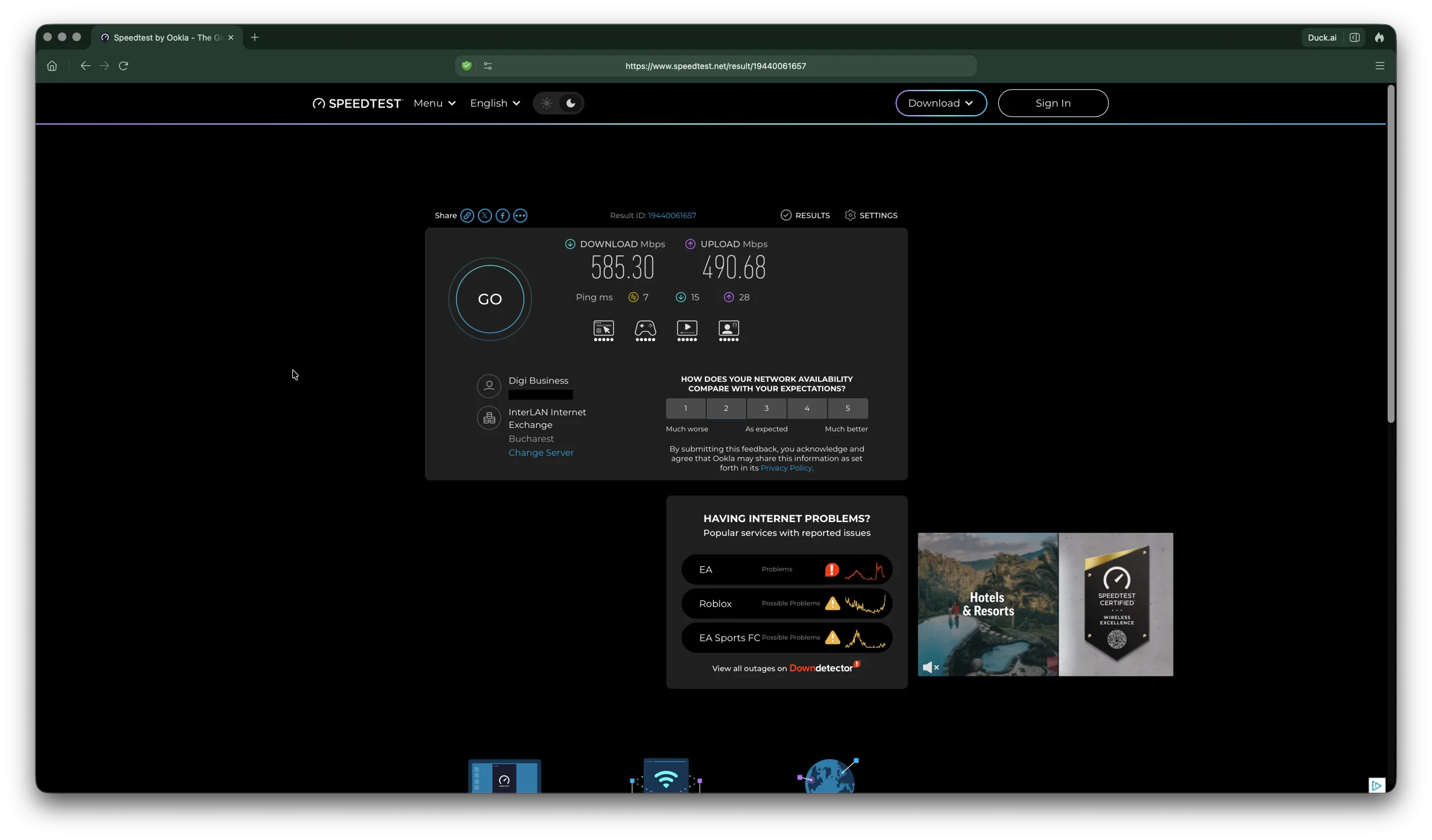Click the SPEEDTEST logo
Viewport: 1432px width, 840px height.
[x=357, y=103]
